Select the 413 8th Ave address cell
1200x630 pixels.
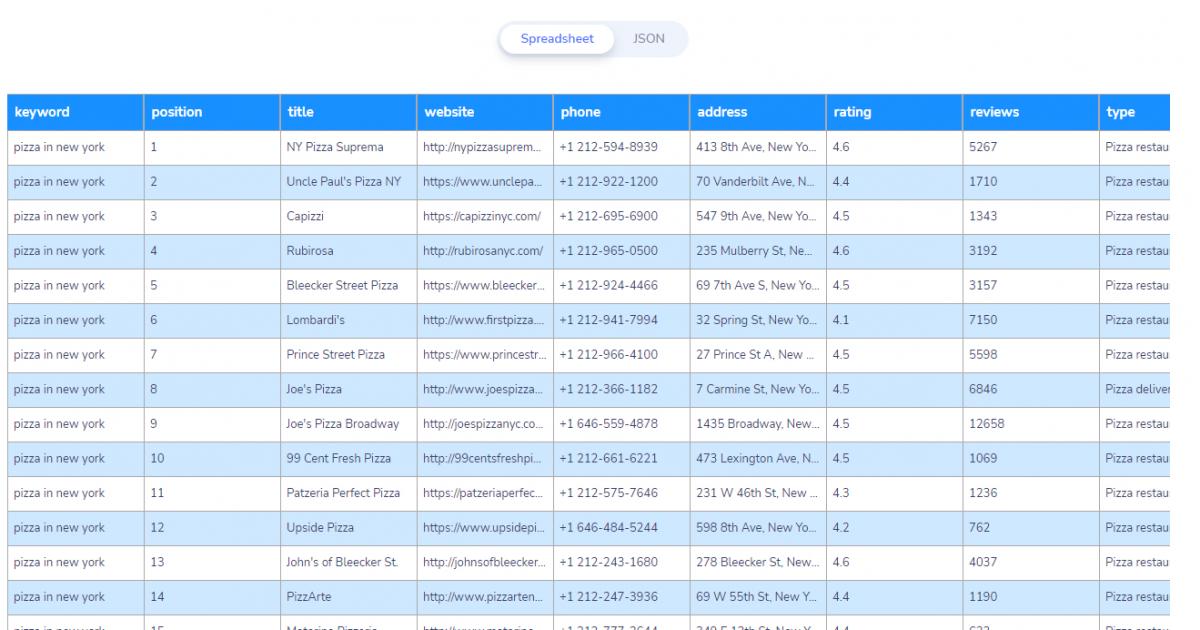pyautogui.click(x=758, y=147)
